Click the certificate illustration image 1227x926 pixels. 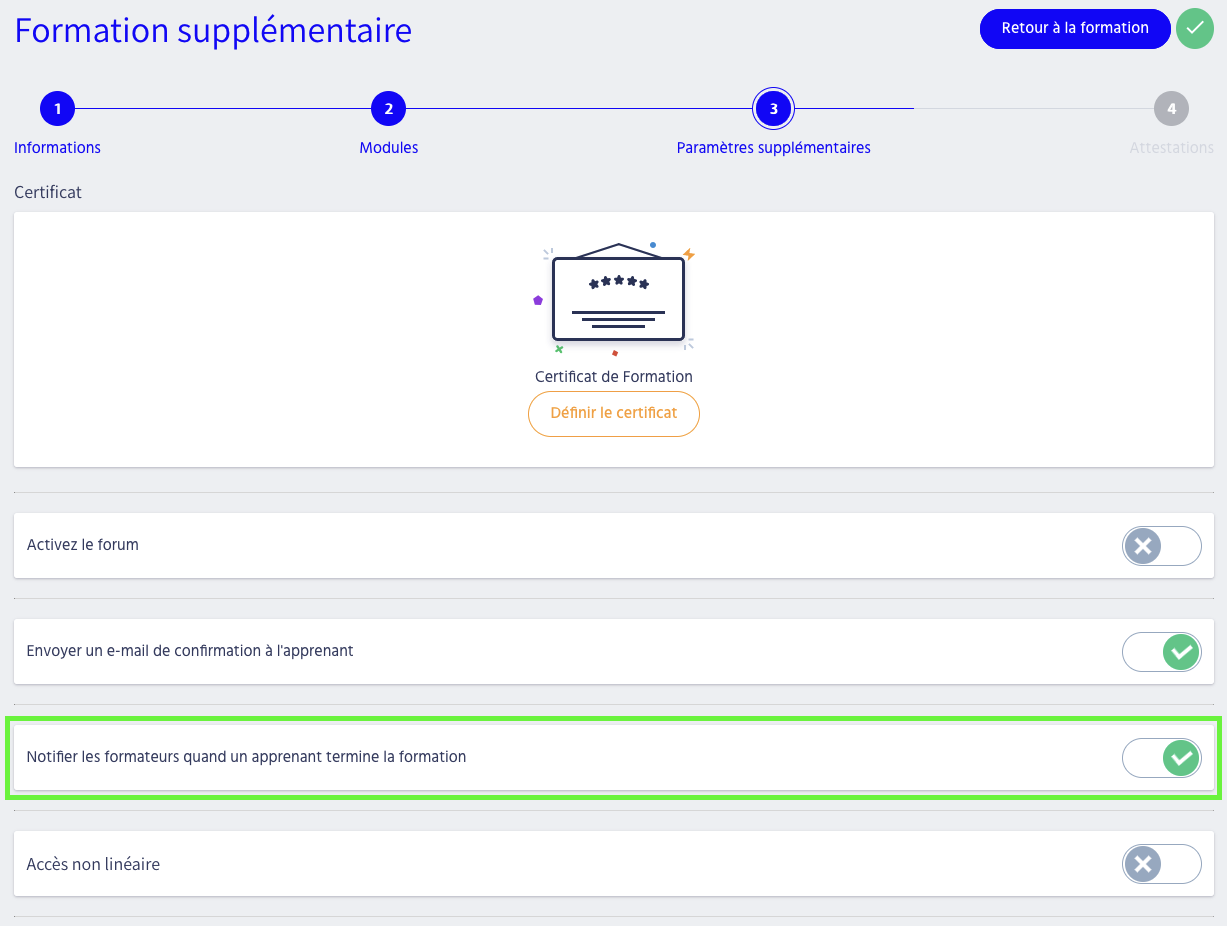(x=617, y=298)
